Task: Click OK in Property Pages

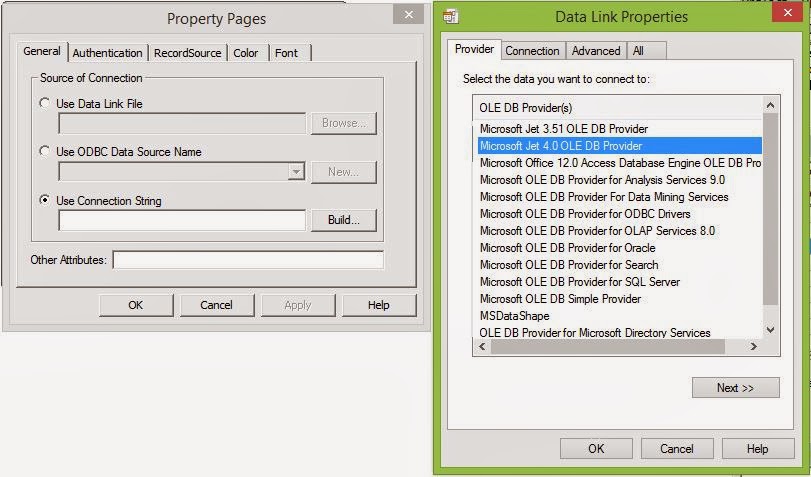Action: pos(136,305)
